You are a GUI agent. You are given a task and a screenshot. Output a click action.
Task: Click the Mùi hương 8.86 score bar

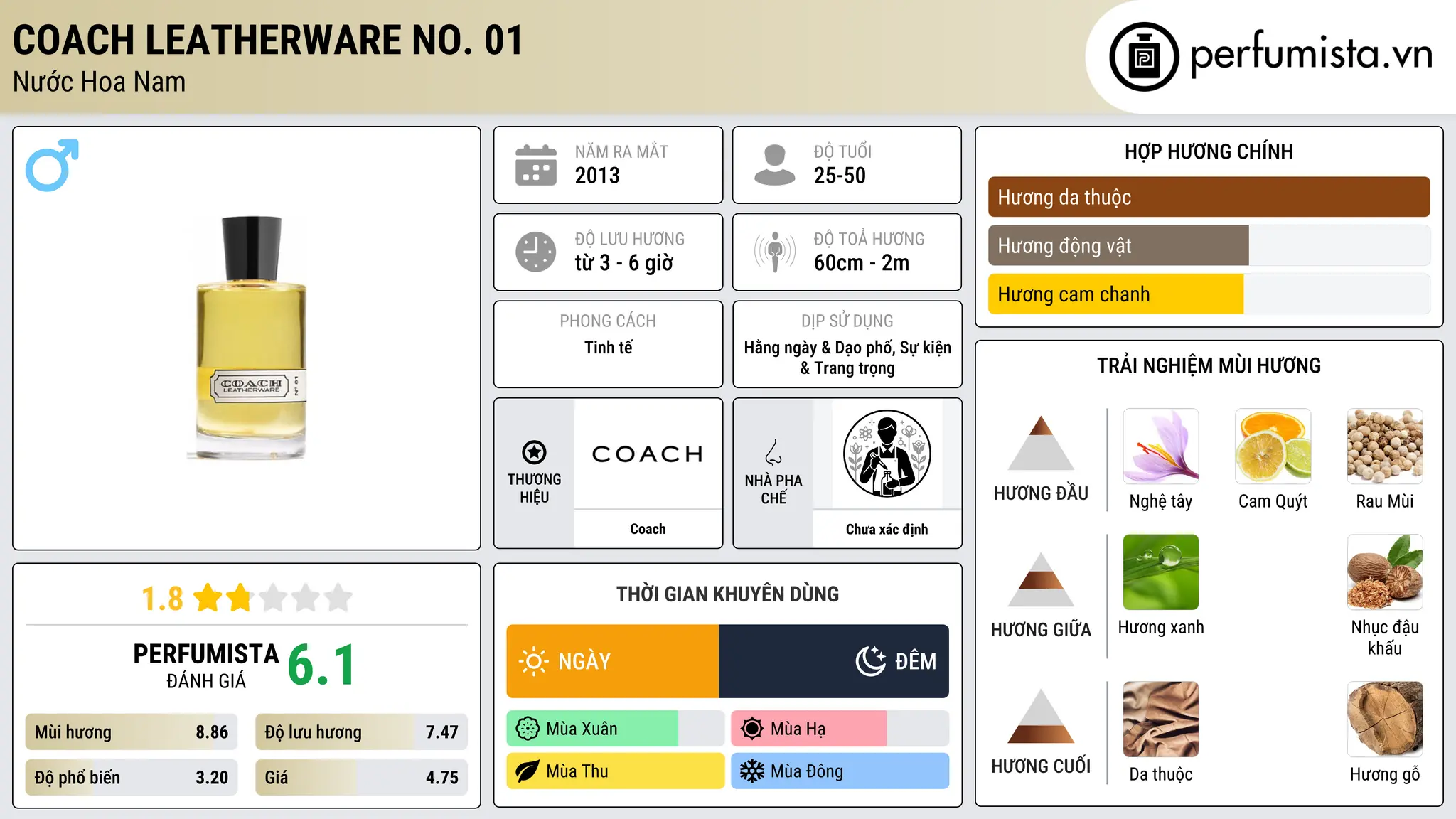point(132,732)
